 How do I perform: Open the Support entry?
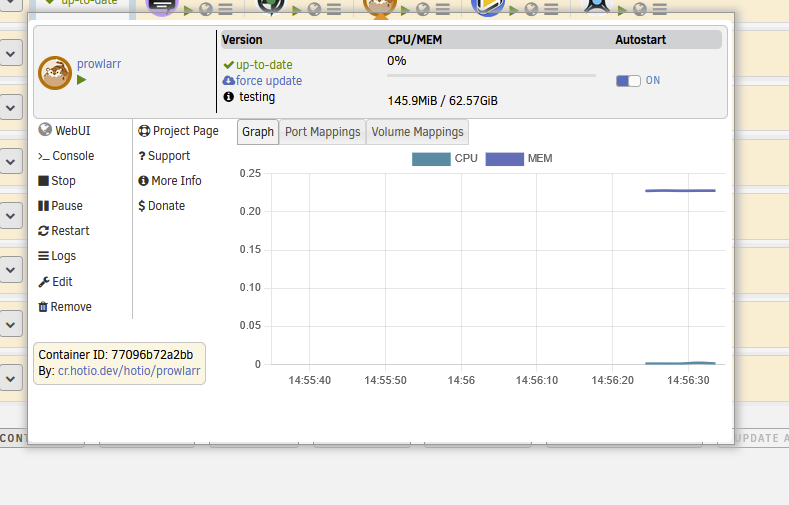165,156
